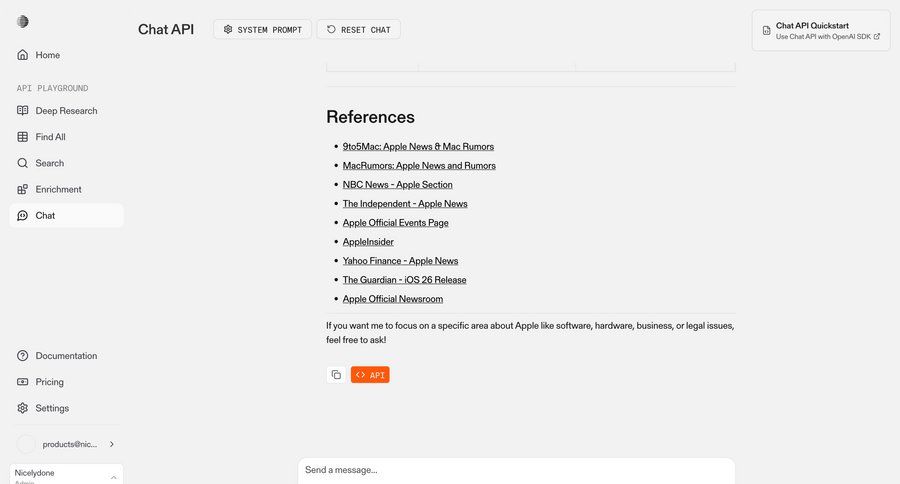Click the Pricing icon in sidebar

click(x=23, y=382)
